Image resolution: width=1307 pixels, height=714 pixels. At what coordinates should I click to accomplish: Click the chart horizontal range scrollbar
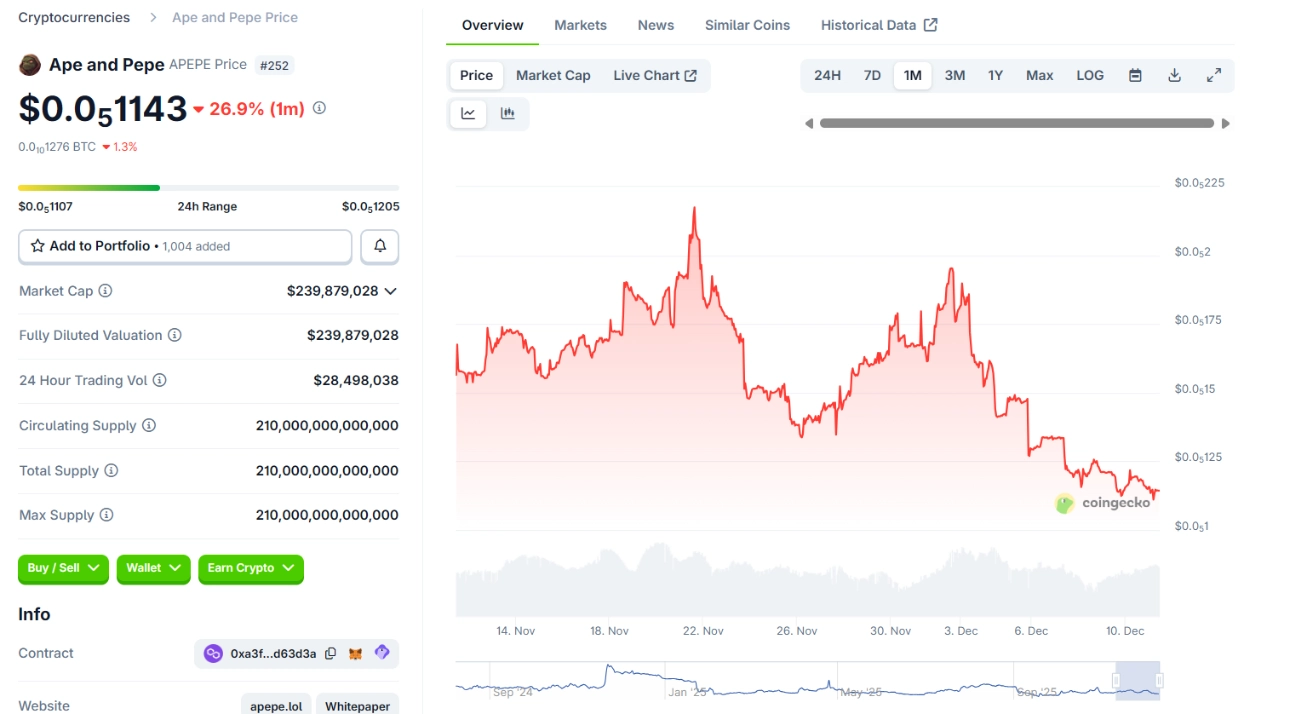pyautogui.click(x=1016, y=124)
